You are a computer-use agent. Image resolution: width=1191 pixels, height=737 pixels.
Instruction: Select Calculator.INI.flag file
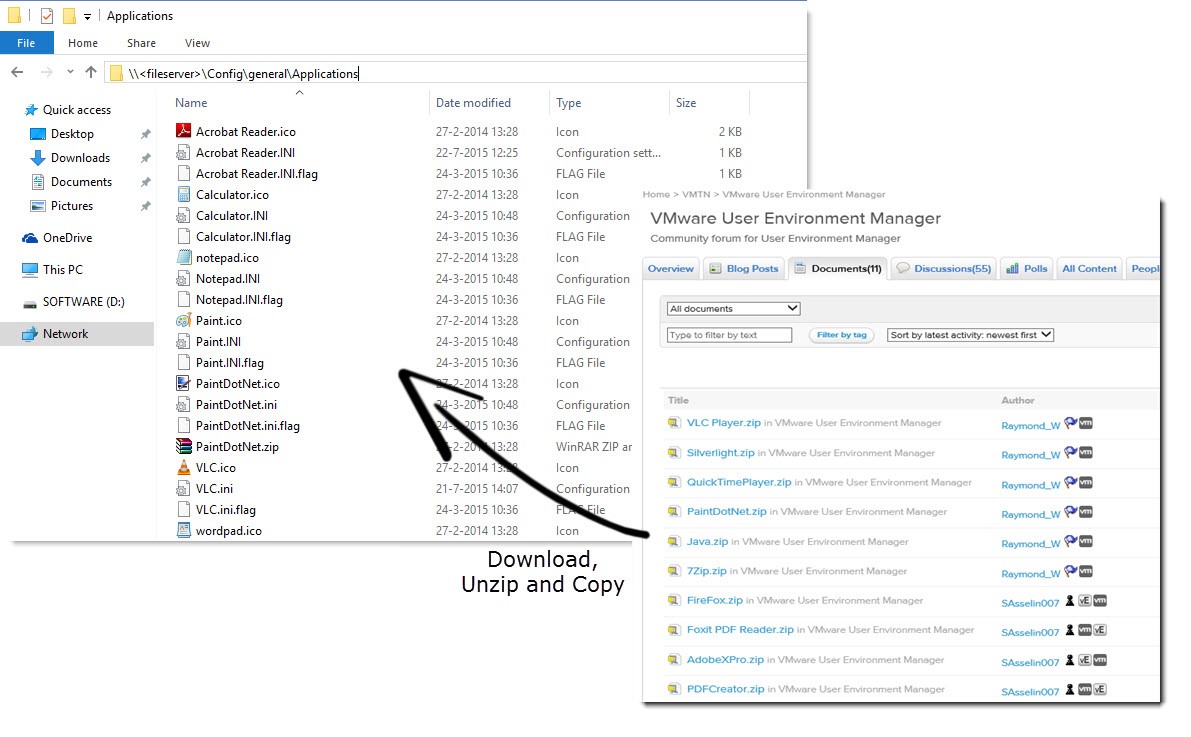coord(243,237)
